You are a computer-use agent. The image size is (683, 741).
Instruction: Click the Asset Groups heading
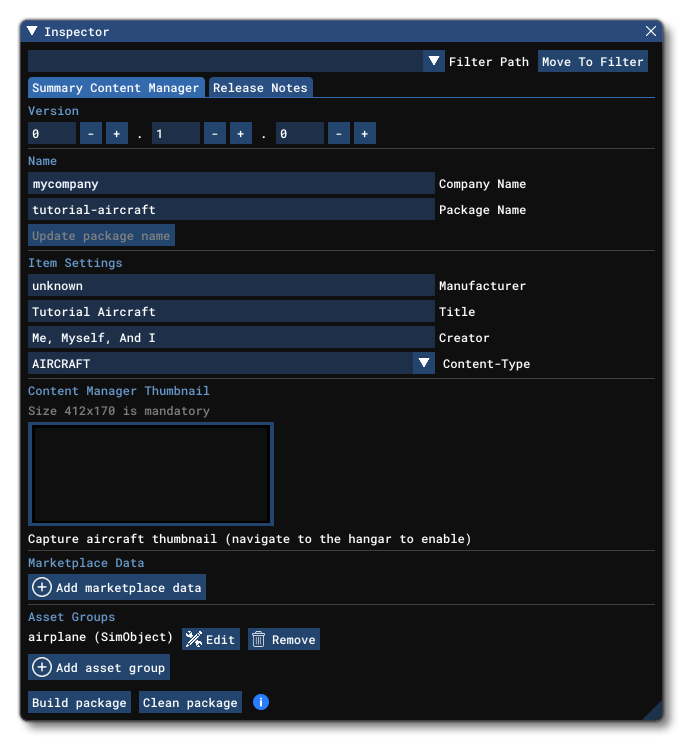(71, 617)
